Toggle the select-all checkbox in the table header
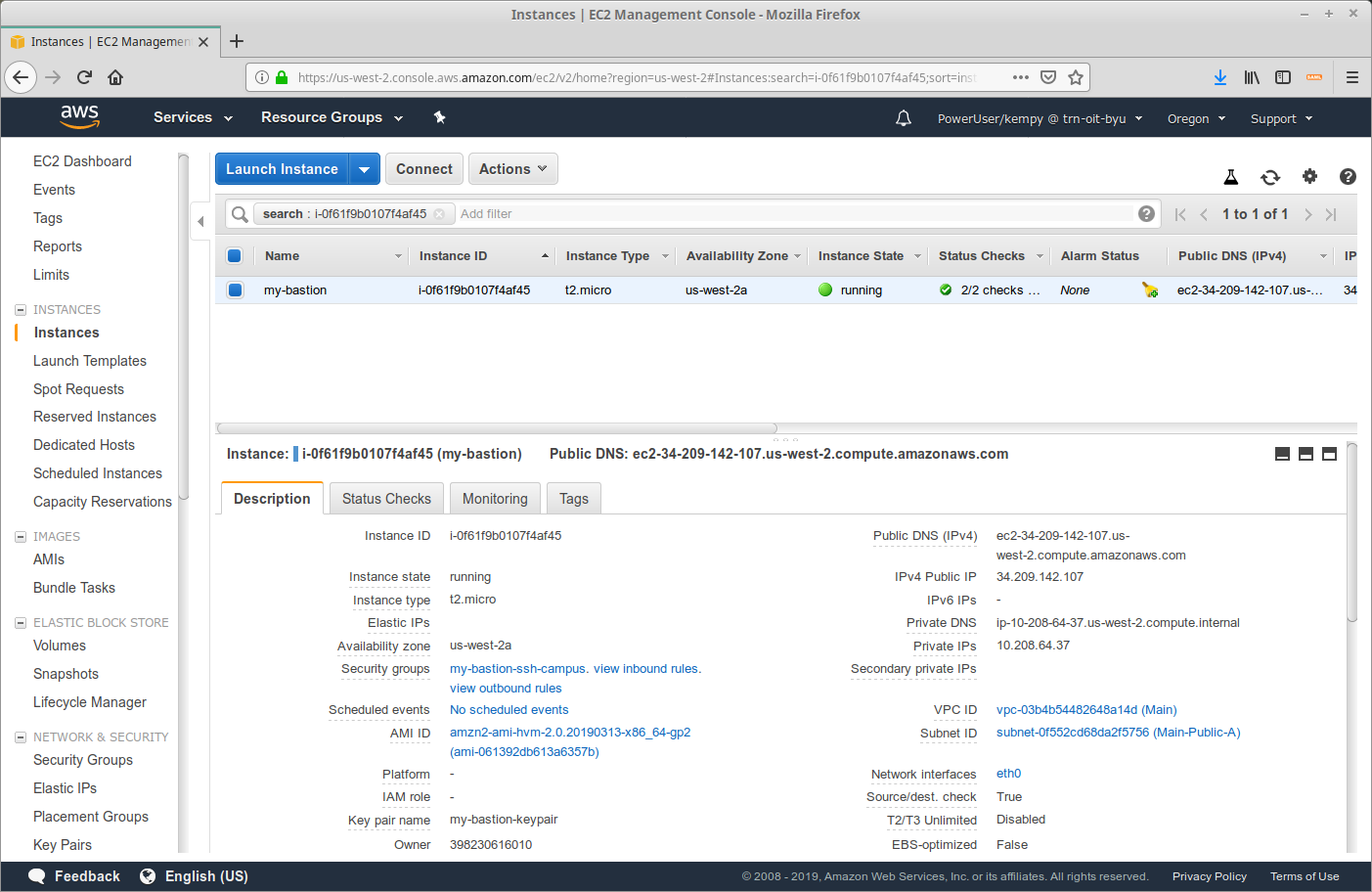 (x=235, y=256)
